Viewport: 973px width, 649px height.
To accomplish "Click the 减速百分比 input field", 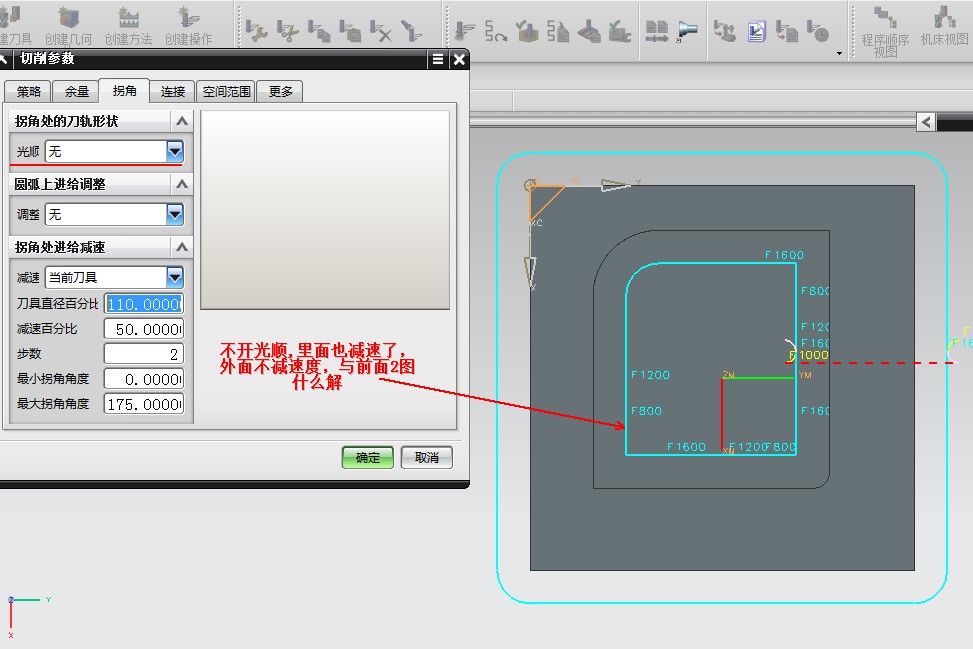I will click(x=144, y=329).
